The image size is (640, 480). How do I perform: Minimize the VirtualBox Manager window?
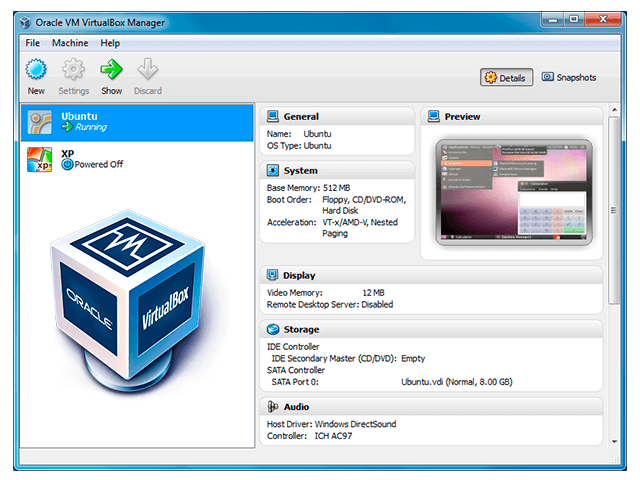[x=553, y=19]
